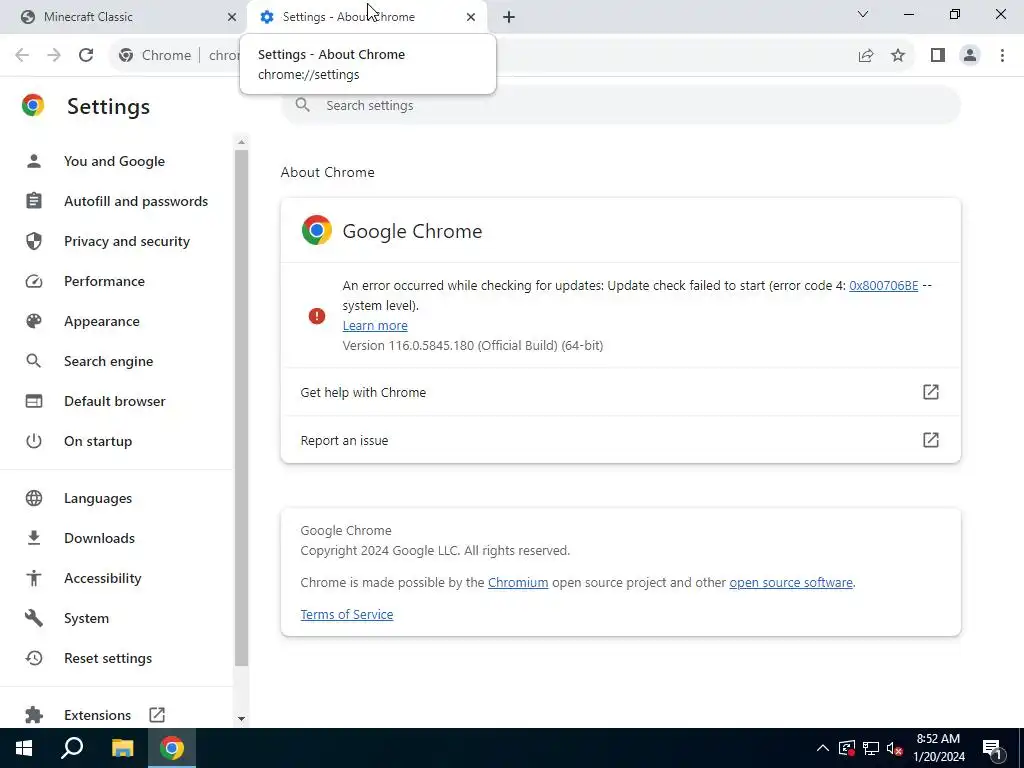Click the sidebar scrollbar up arrow
The height and width of the screenshot is (768, 1024).
(x=241, y=142)
